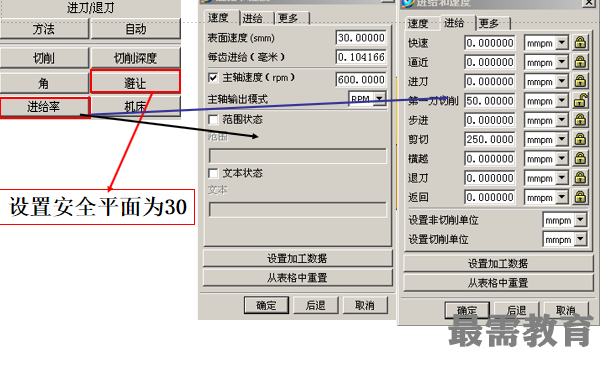This screenshot has width=600, height=370.
Task: Edit 返回 feed value field
Action: (490, 197)
